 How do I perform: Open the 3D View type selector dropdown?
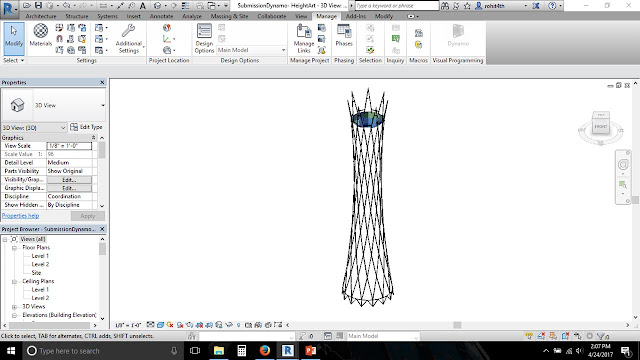(x=102, y=105)
